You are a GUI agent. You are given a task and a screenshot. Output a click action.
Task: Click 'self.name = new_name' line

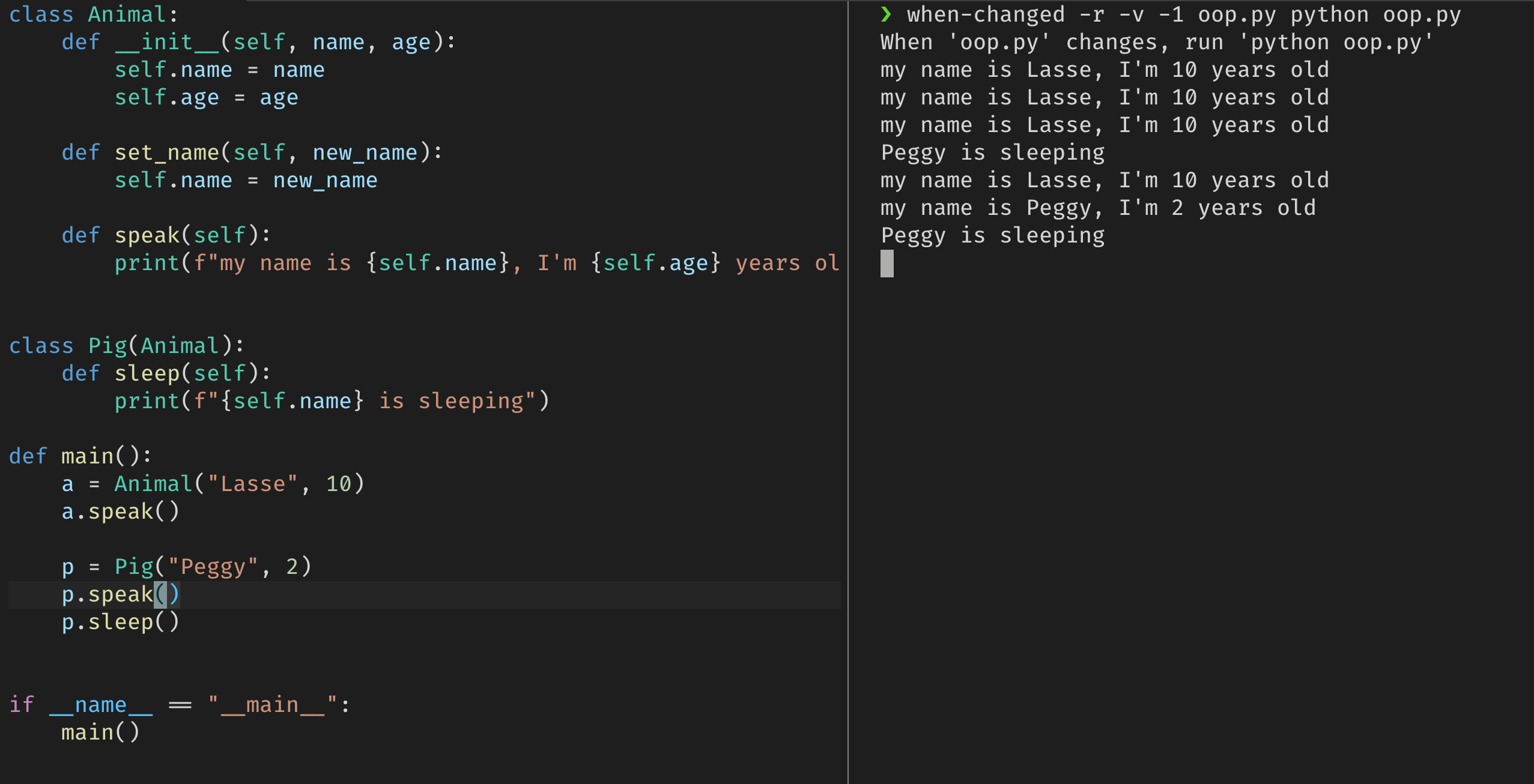[246, 180]
